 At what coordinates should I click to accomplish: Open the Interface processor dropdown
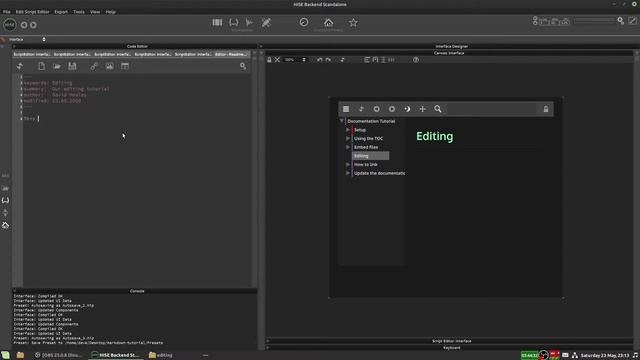point(27,39)
